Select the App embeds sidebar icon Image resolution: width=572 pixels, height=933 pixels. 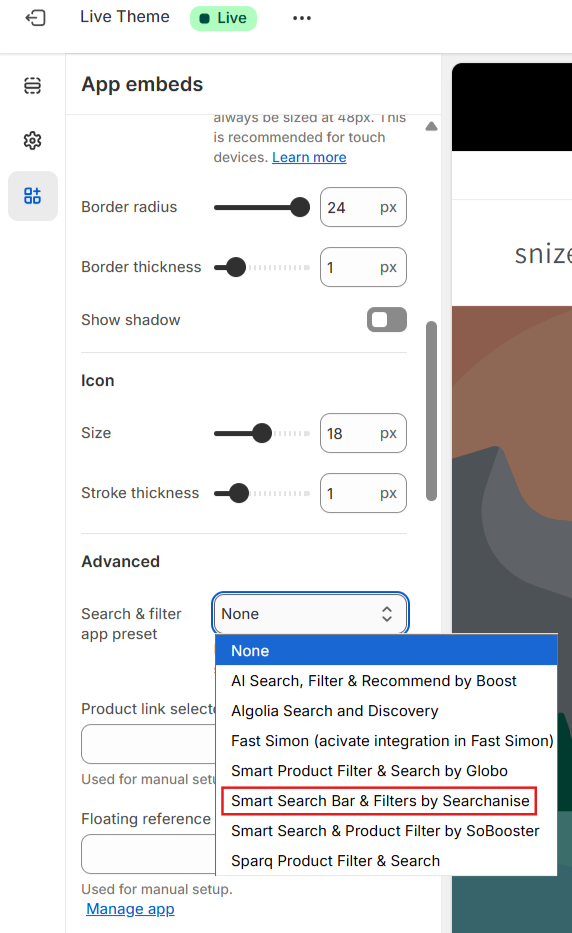click(x=33, y=196)
